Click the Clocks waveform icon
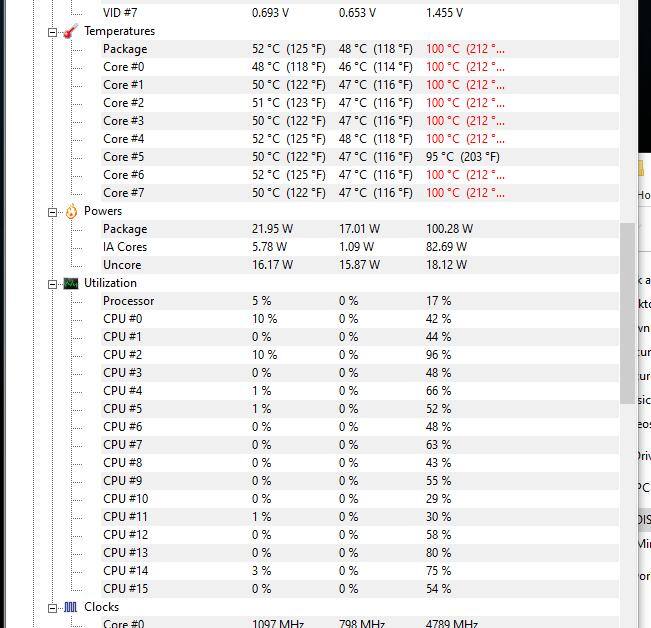The image size is (651, 628). pyautogui.click(x=71, y=607)
